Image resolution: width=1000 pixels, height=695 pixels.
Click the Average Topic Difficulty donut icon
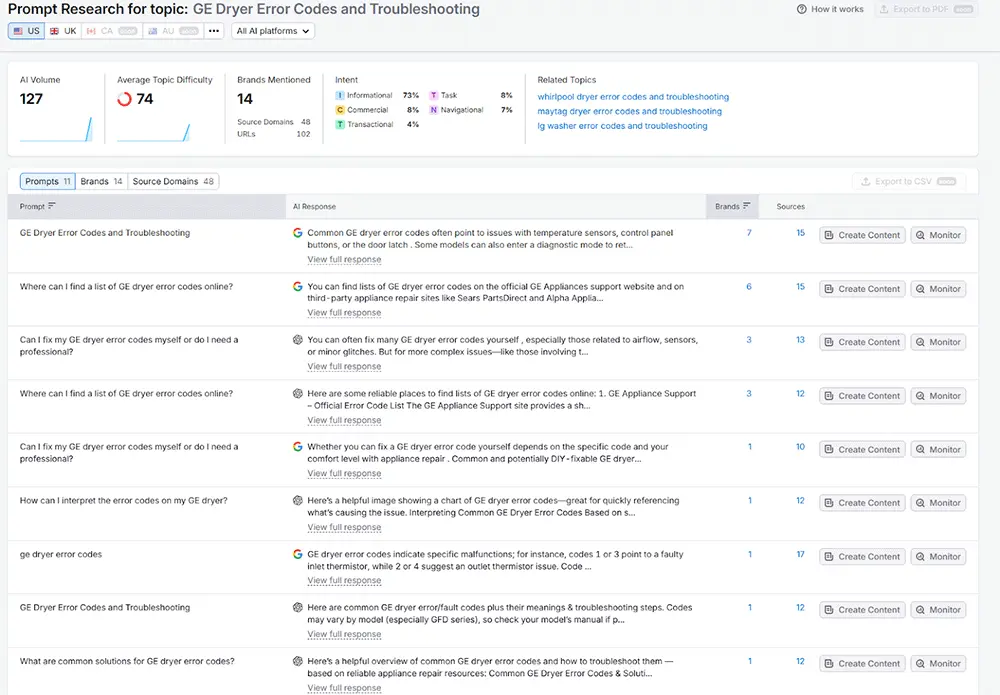tap(125, 99)
